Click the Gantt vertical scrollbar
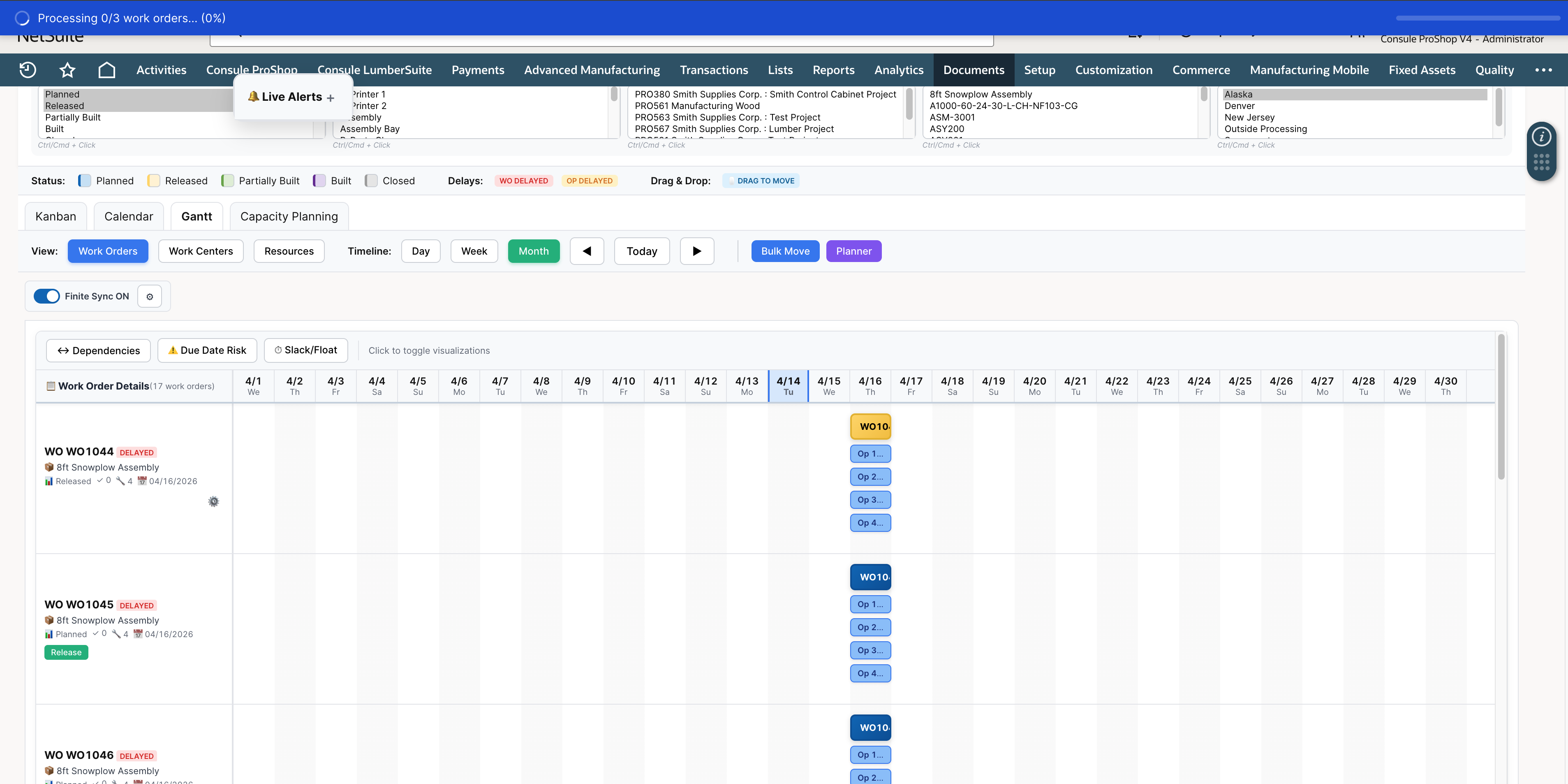 [x=1501, y=407]
